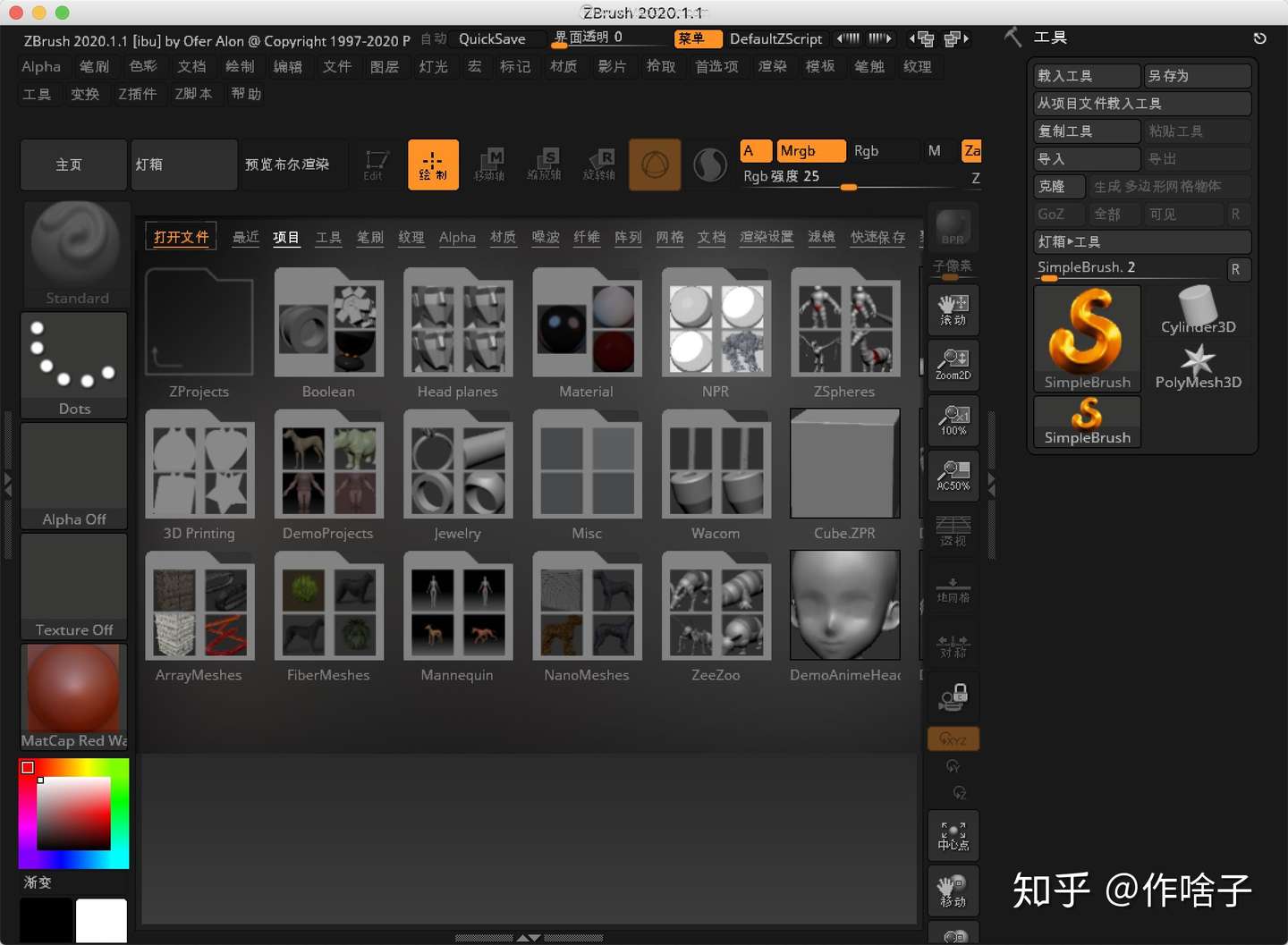Adjust the interface transparency slider
The height and width of the screenshot is (945, 1288).
608,38
